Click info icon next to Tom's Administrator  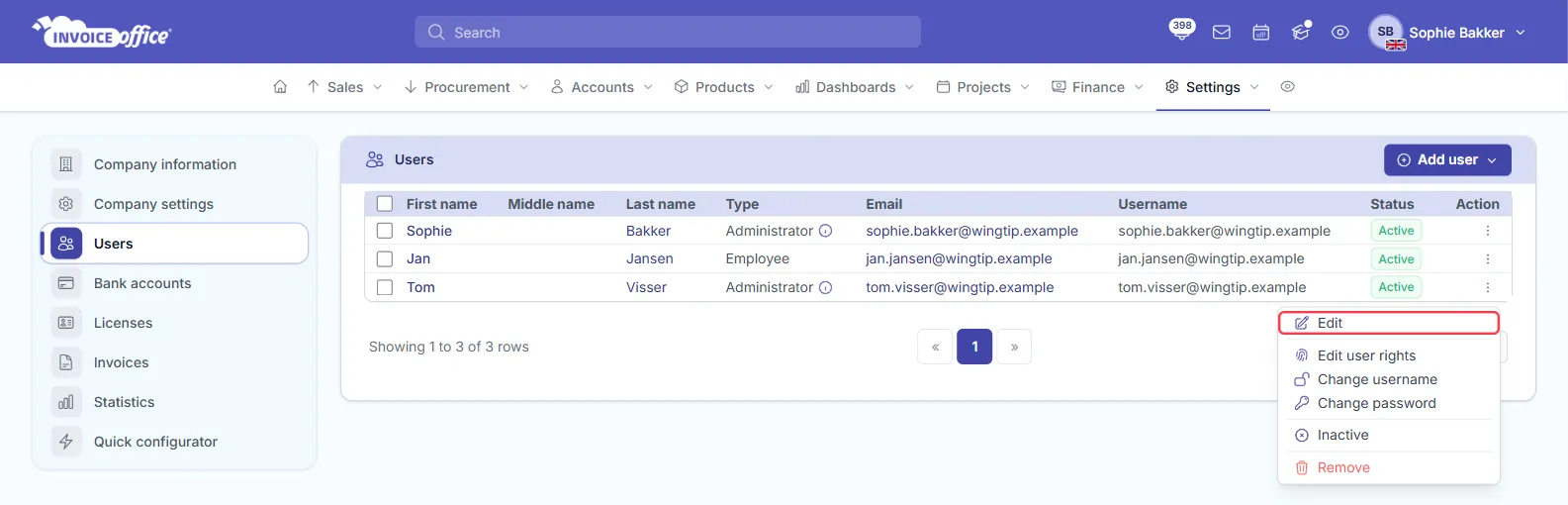pyautogui.click(x=826, y=287)
